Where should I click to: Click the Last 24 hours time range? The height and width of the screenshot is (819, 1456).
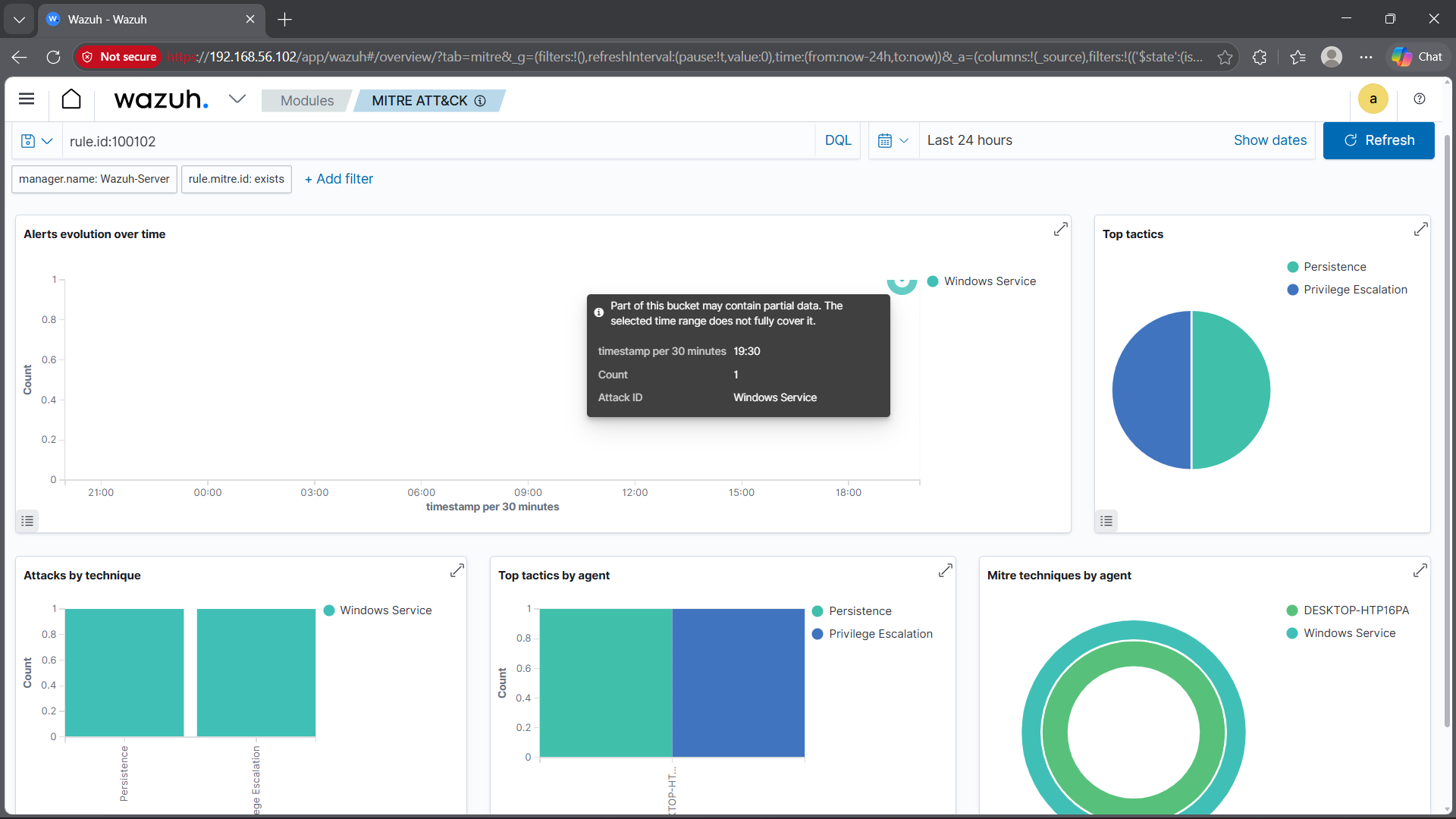969,140
